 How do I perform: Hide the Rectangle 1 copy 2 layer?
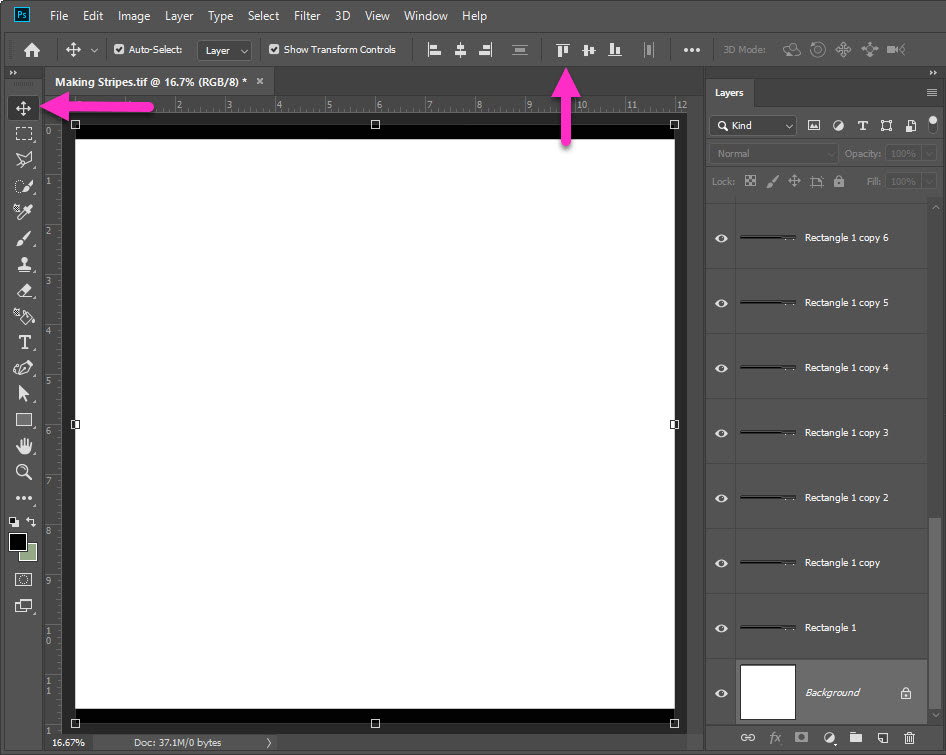721,498
